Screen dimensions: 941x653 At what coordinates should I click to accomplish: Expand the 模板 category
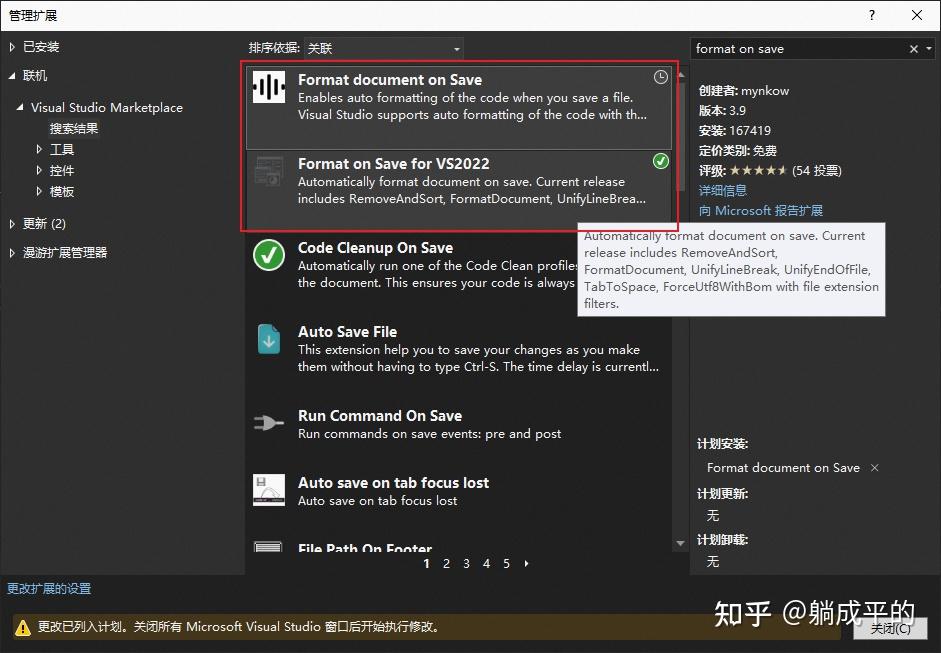[39, 191]
